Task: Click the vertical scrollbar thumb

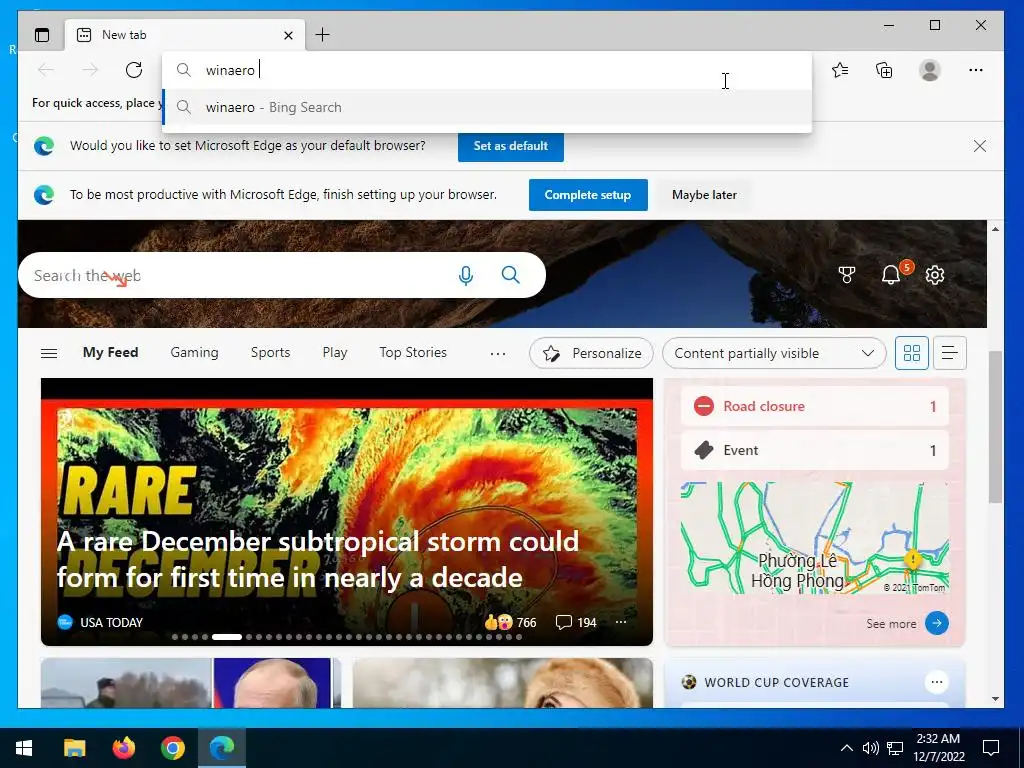Action: [995, 427]
